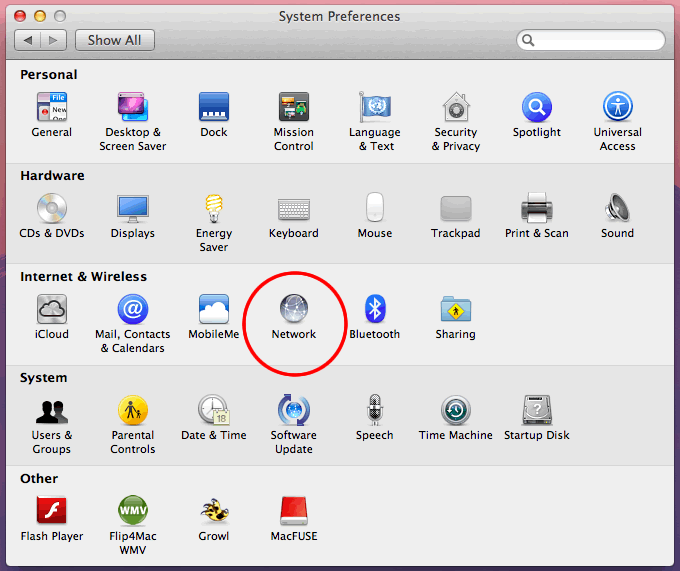680x571 pixels.
Task: Go forward with the right arrow button
Action: click(x=53, y=40)
